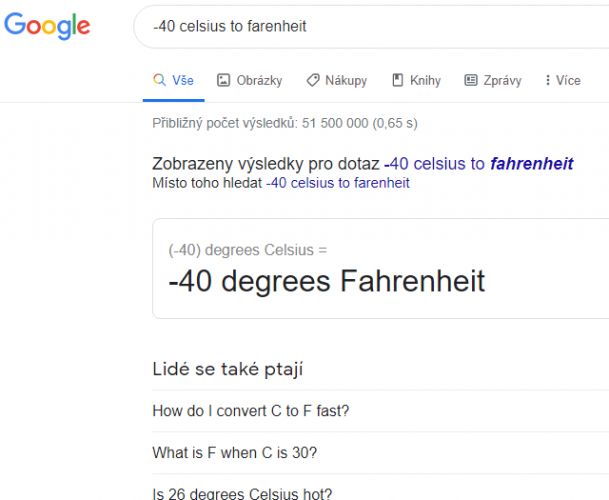609x500 pixels.
Task: Click the Obrázky image icon
Action: click(223, 80)
